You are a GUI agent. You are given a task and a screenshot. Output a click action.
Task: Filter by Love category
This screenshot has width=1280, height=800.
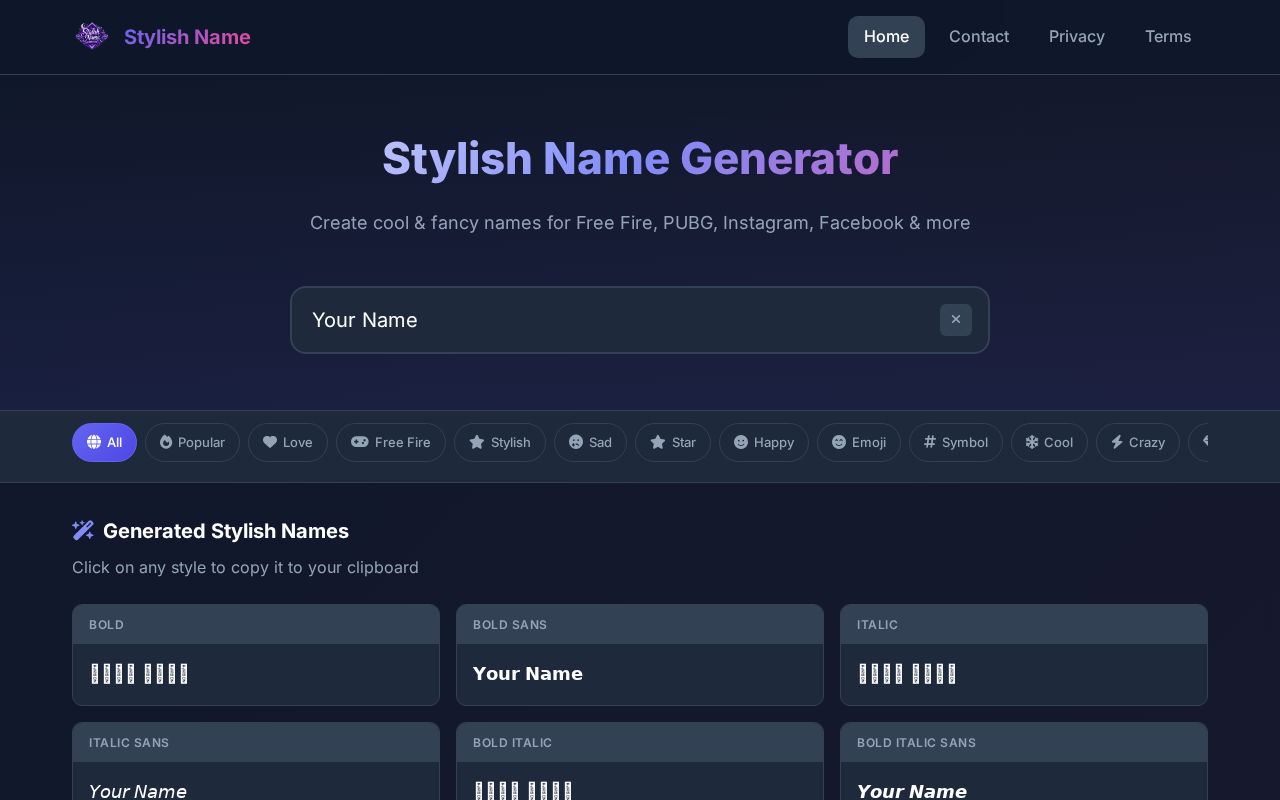point(288,442)
